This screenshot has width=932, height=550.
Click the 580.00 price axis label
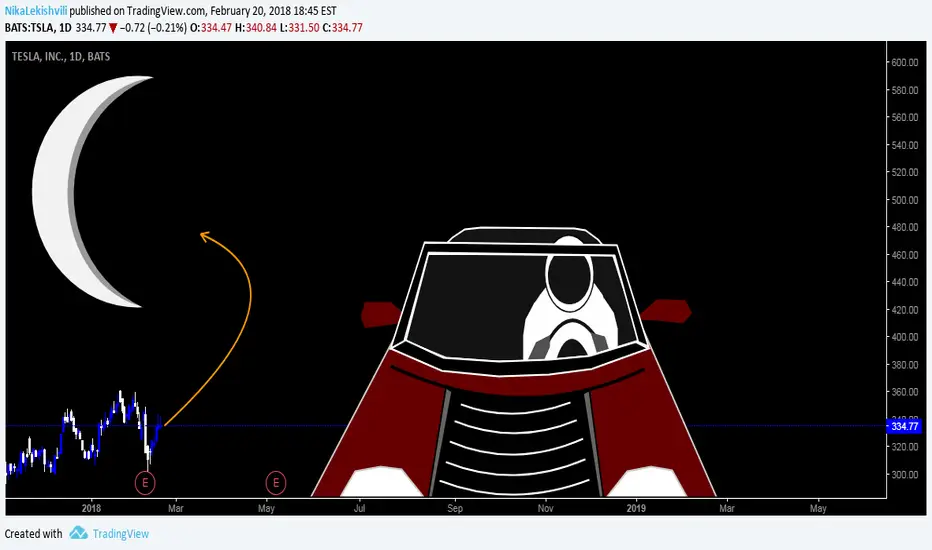tap(905, 90)
